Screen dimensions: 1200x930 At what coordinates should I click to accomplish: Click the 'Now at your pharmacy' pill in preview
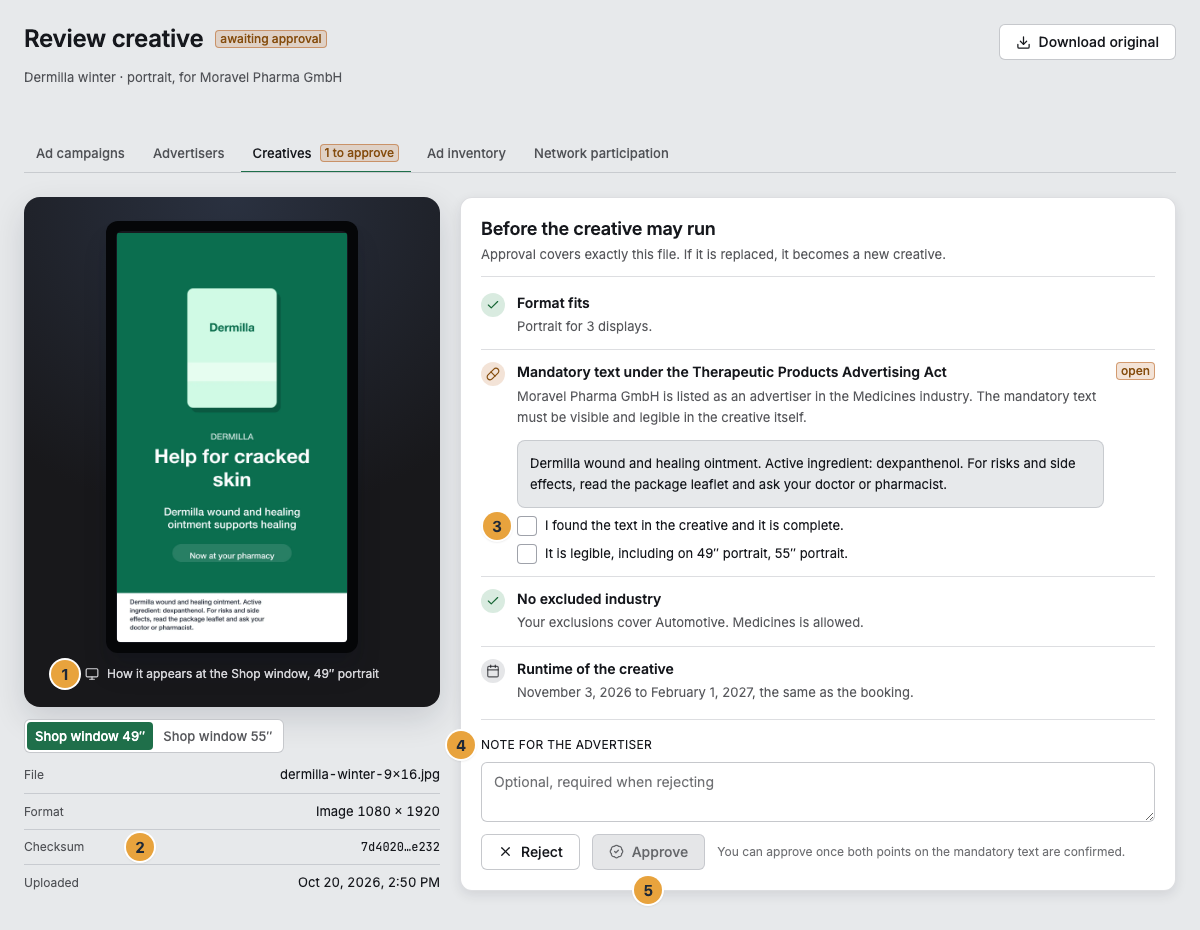(232, 554)
